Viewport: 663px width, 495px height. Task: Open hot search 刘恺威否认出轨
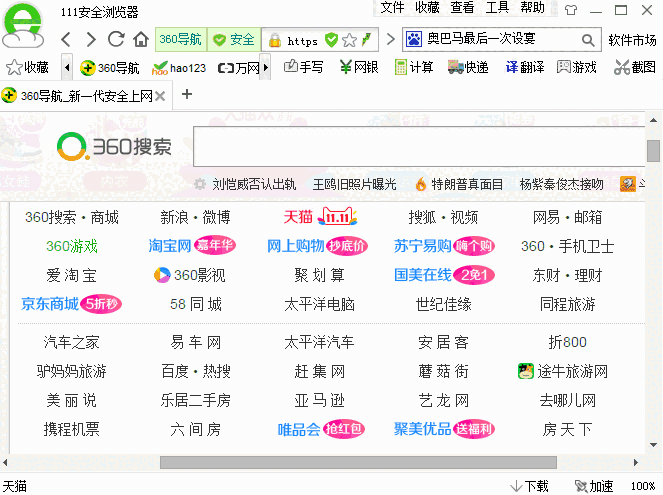[254, 184]
